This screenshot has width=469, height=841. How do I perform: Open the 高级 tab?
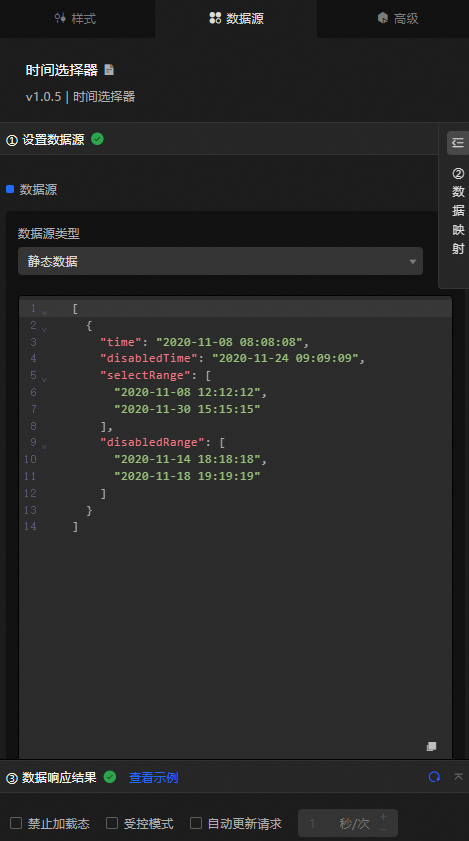398,19
